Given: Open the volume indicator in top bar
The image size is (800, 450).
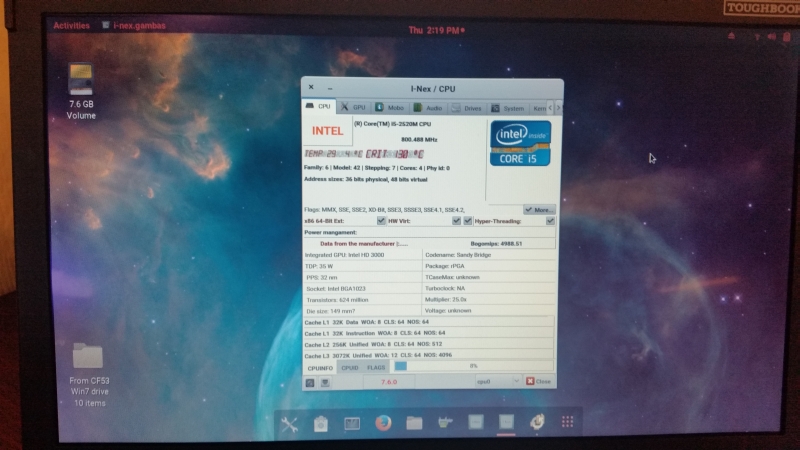Looking at the screenshot, I should pos(772,37).
